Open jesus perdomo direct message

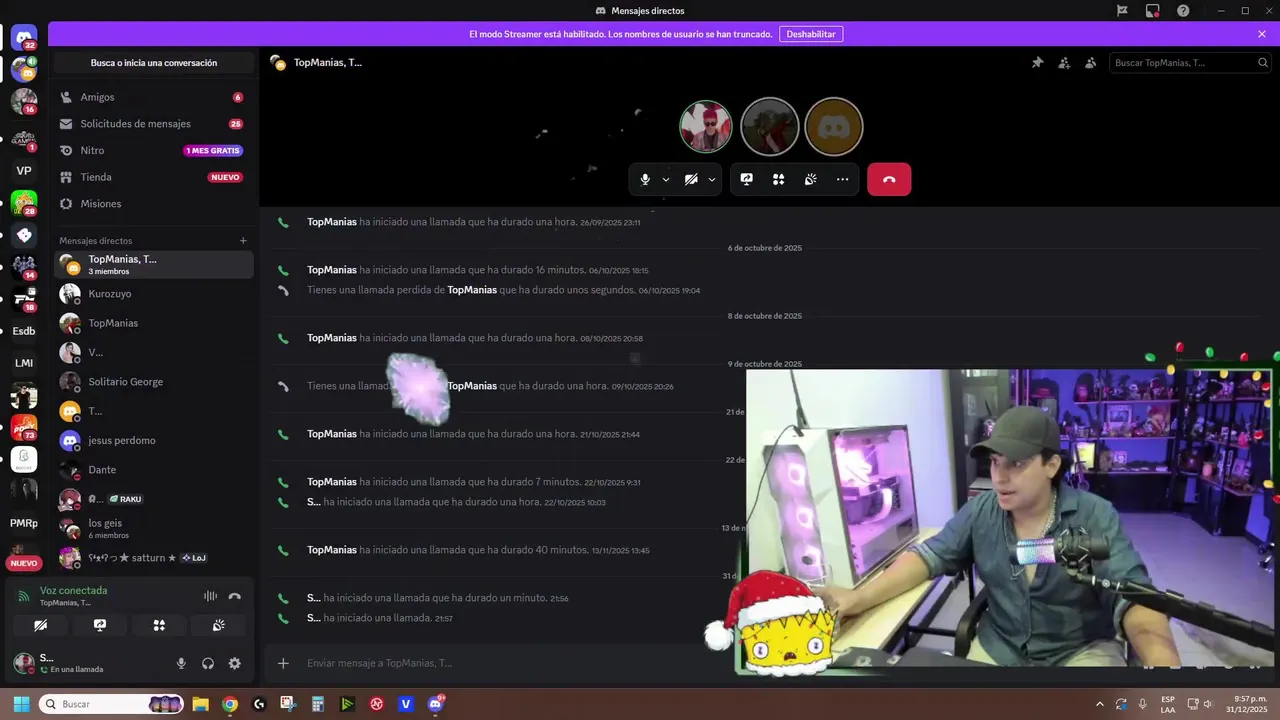153,440
